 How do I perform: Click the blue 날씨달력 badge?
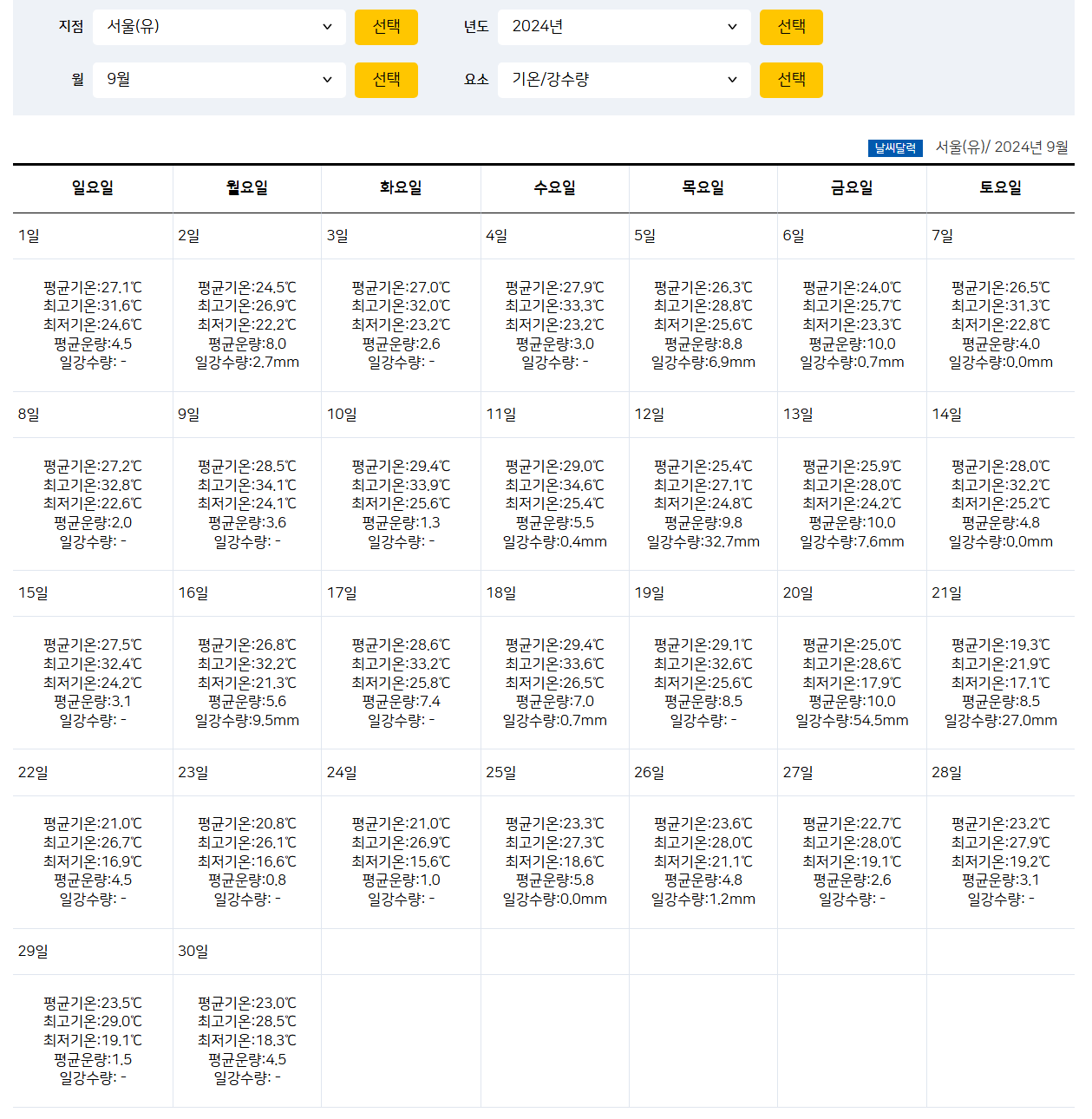click(x=895, y=148)
